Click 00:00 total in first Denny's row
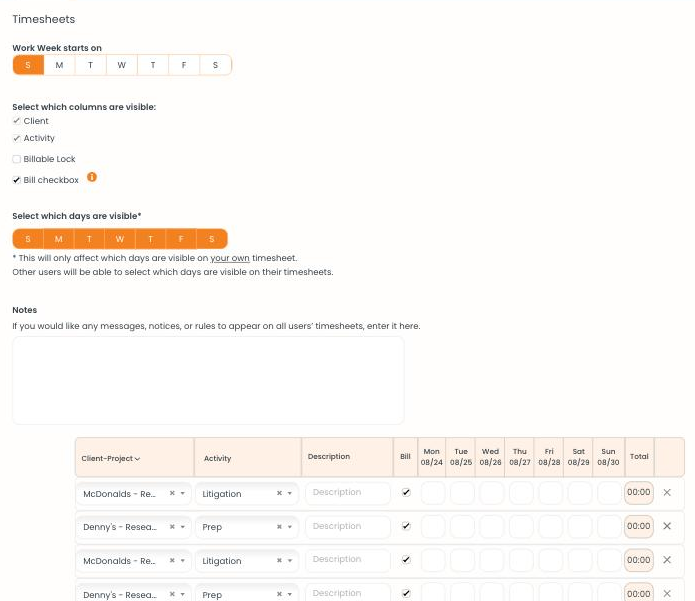 pos(639,526)
